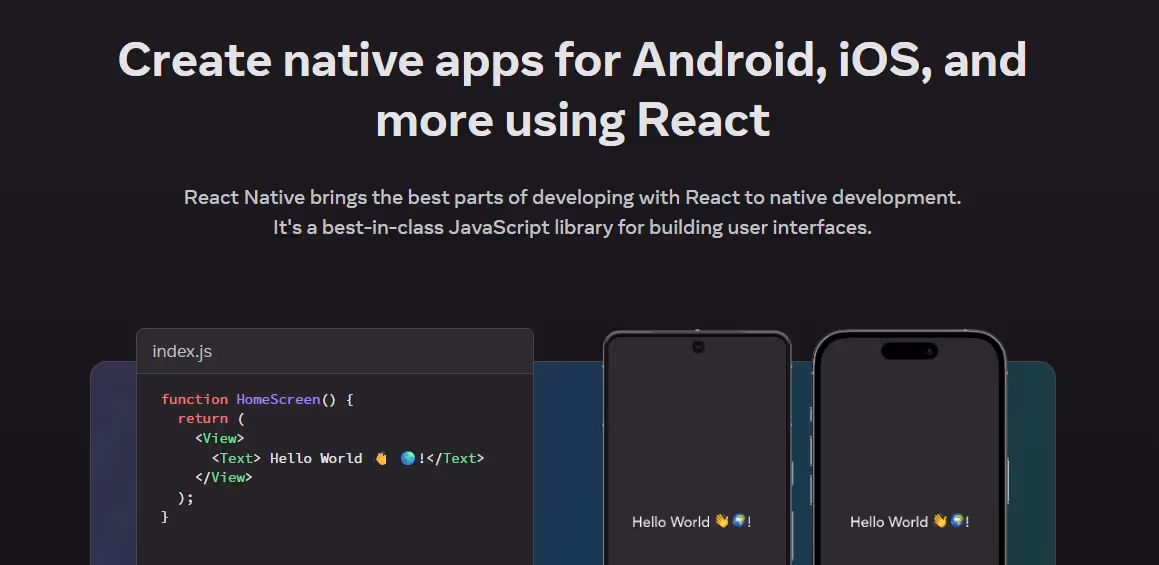The height and width of the screenshot is (565, 1159).
Task: Click Hello World text on iPhone mockup
Action: 909,521
